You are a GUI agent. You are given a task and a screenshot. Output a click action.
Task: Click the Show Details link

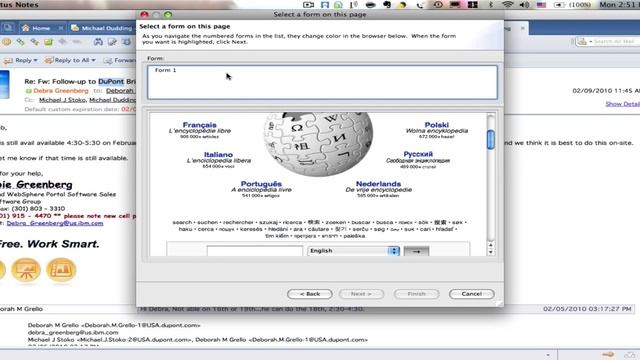pyautogui.click(x=622, y=104)
